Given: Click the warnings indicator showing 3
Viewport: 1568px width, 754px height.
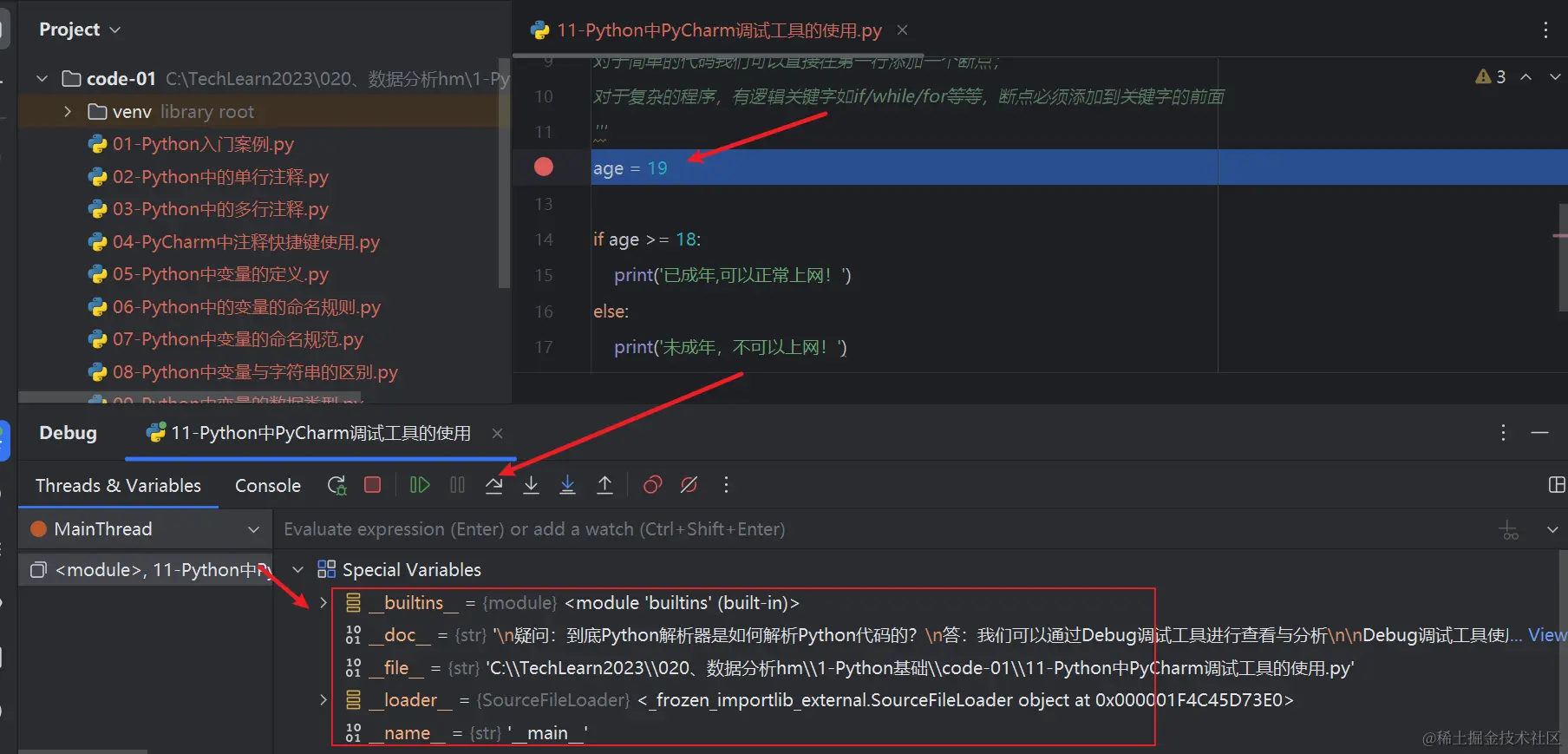Looking at the screenshot, I should tap(1491, 76).
